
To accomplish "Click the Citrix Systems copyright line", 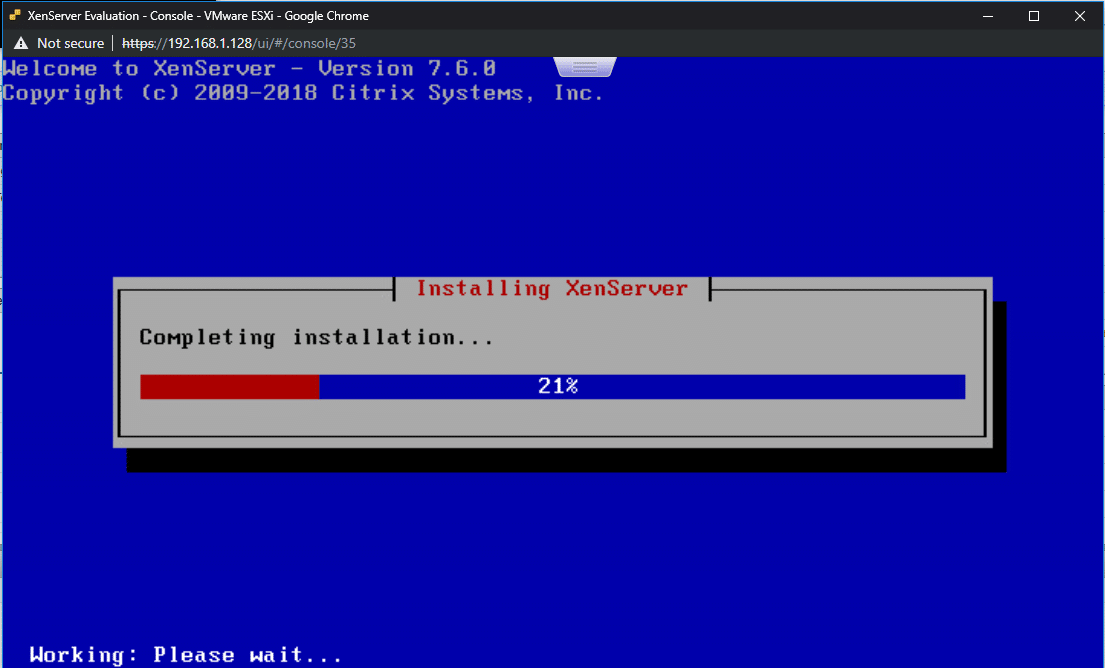I will click(303, 93).
